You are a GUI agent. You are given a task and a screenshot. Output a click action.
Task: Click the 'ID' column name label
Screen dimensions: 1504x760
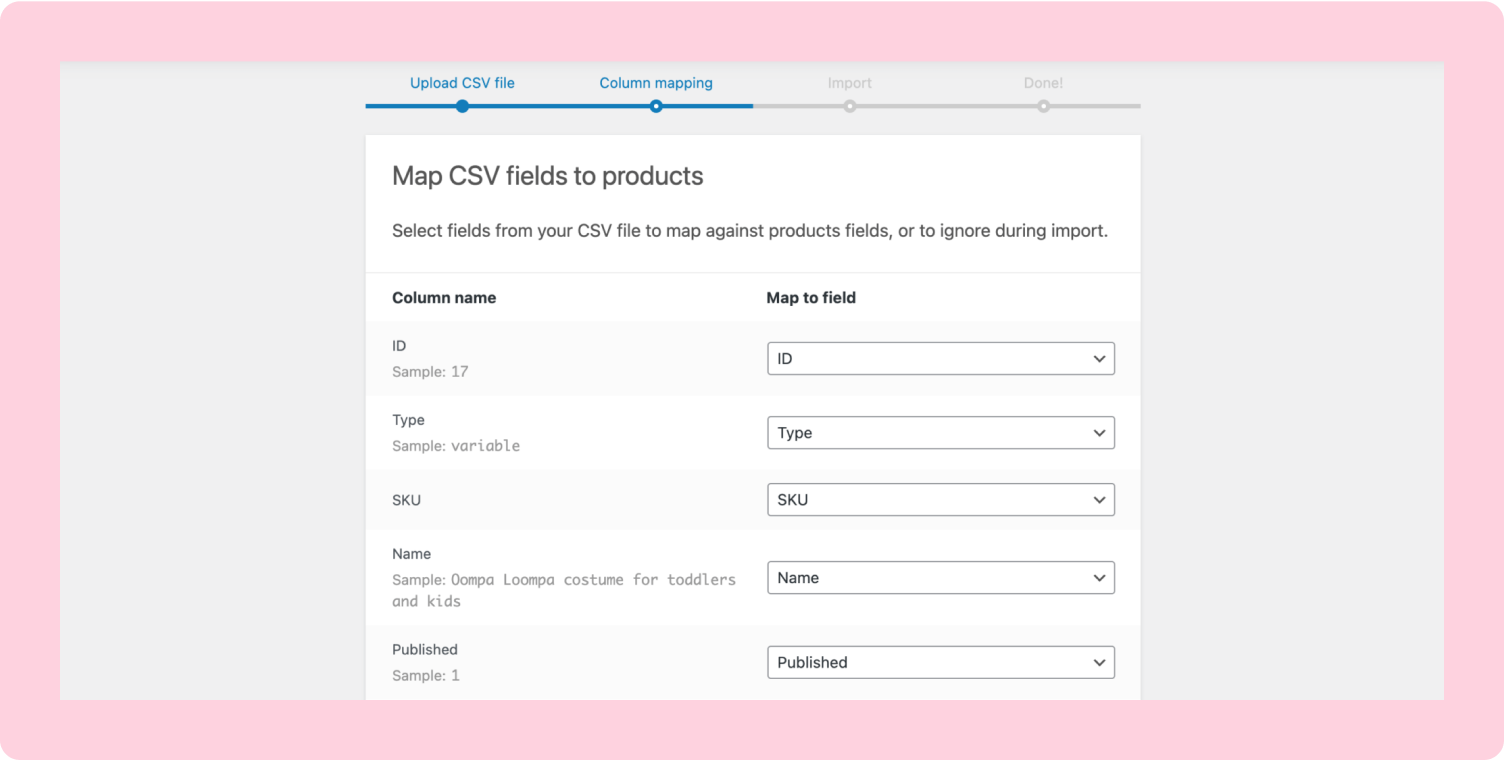click(399, 346)
